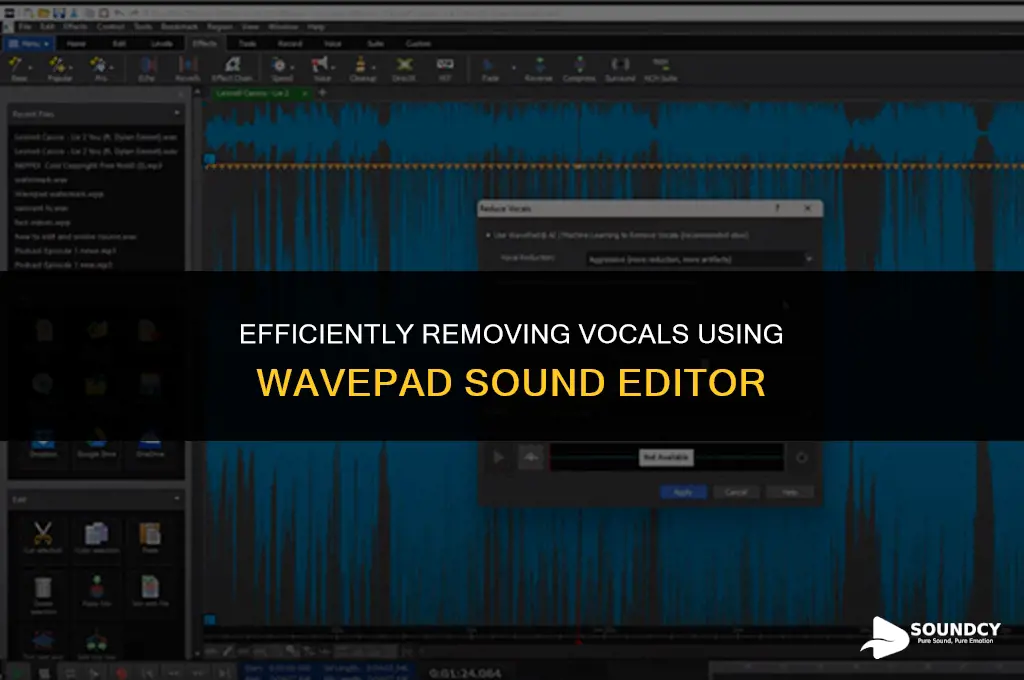Viewport: 1024px width, 680px height.
Task: Open the File menu
Action: click(x=25, y=27)
